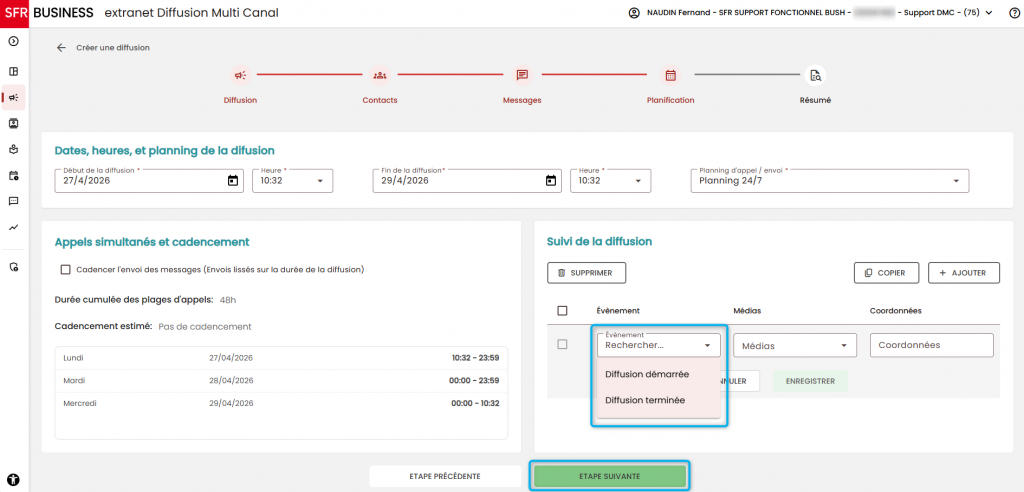Click the Résumé step label
The image size is (1024, 492).
pyautogui.click(x=815, y=101)
